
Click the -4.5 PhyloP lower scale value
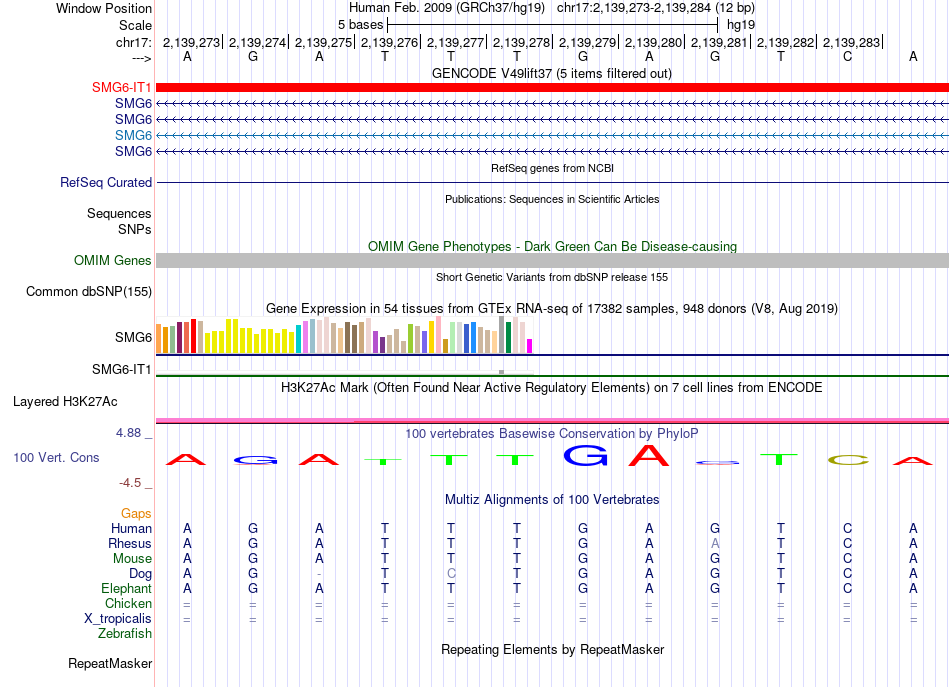coord(130,483)
